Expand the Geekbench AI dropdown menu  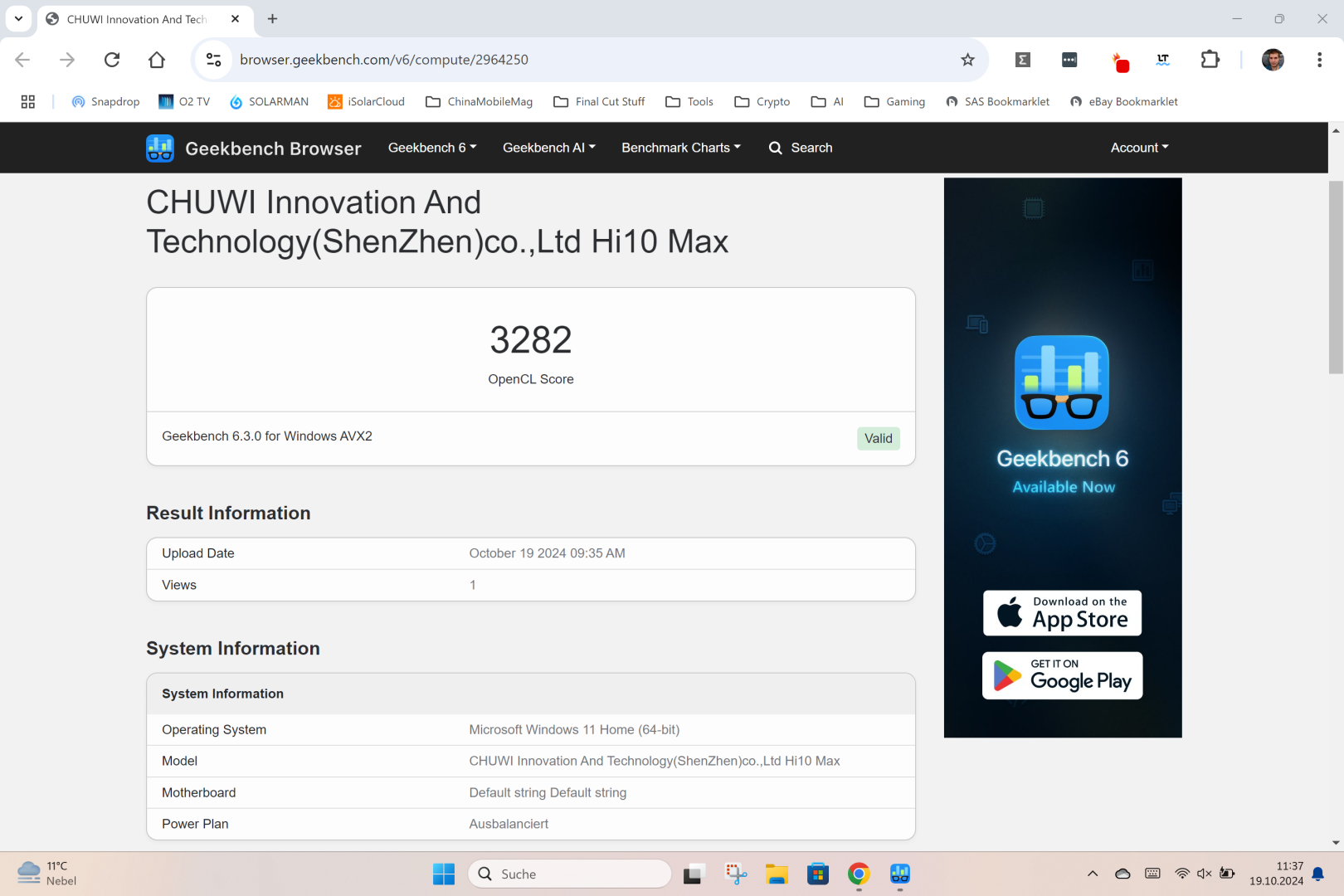pyautogui.click(x=549, y=148)
